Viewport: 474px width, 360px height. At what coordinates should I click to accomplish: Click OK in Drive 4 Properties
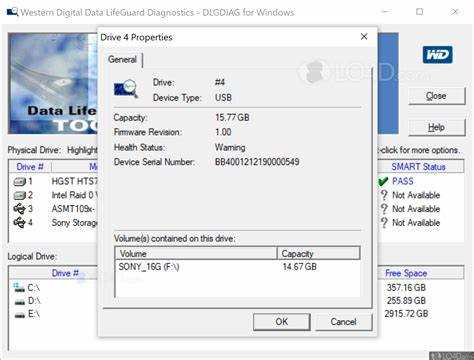coord(282,322)
